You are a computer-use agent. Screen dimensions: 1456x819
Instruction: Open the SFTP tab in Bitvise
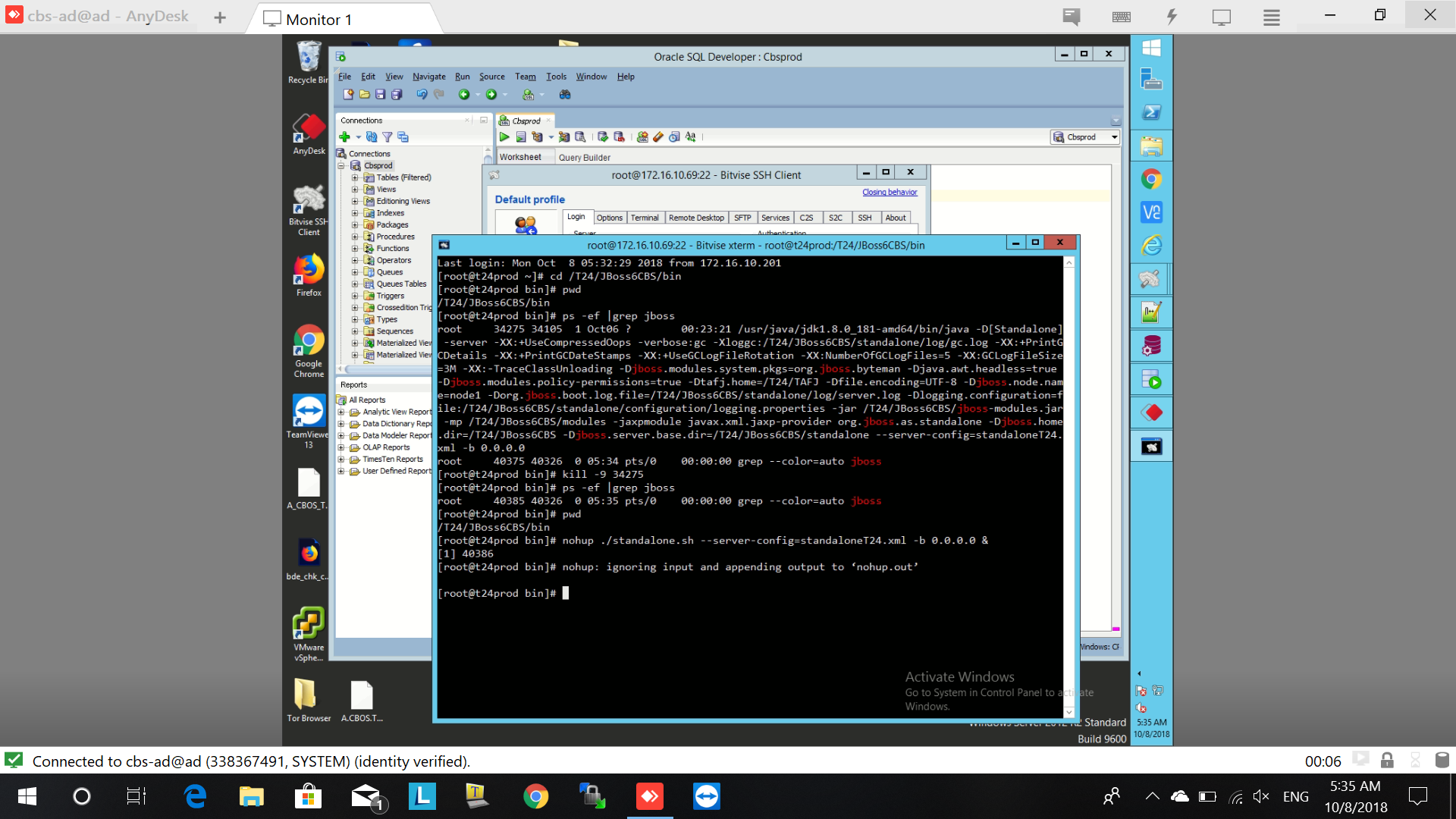(x=742, y=218)
